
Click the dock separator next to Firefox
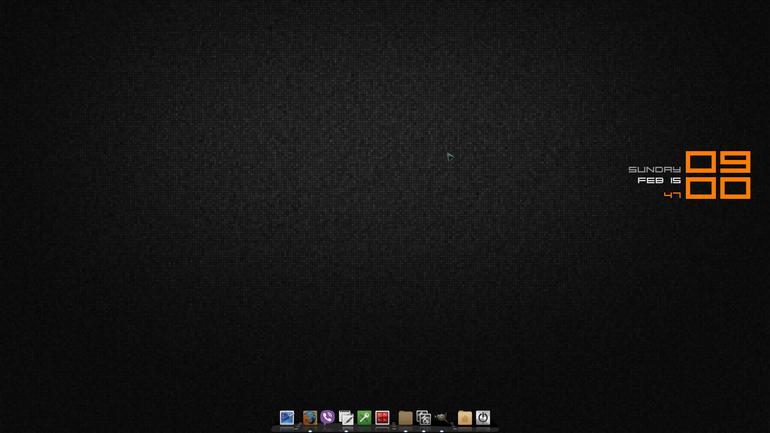click(299, 424)
